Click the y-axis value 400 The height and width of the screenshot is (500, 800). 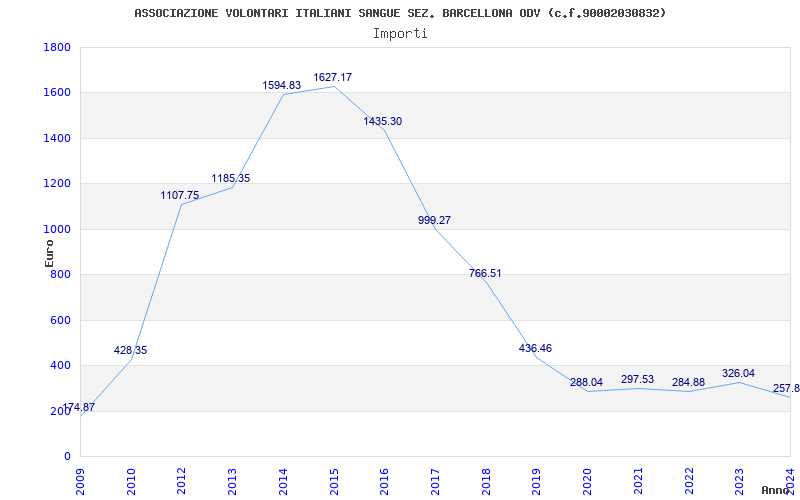click(x=61, y=366)
